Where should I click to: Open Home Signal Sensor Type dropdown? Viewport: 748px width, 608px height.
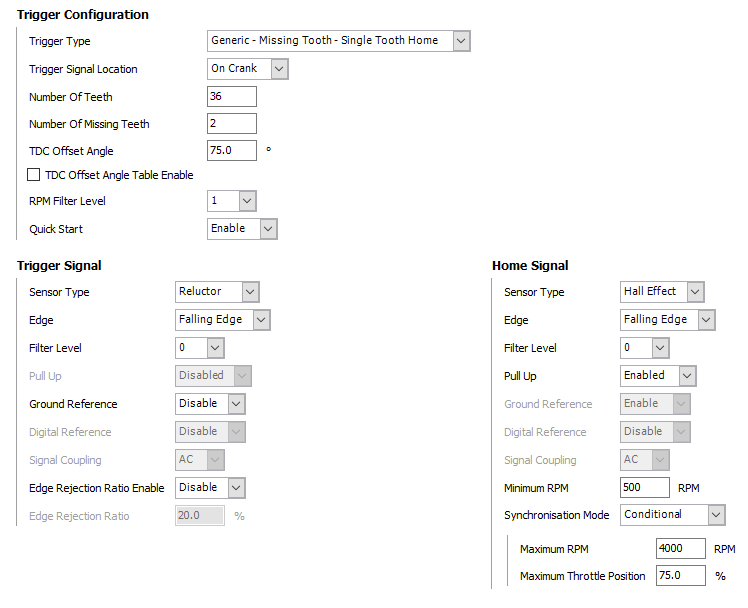click(662, 292)
